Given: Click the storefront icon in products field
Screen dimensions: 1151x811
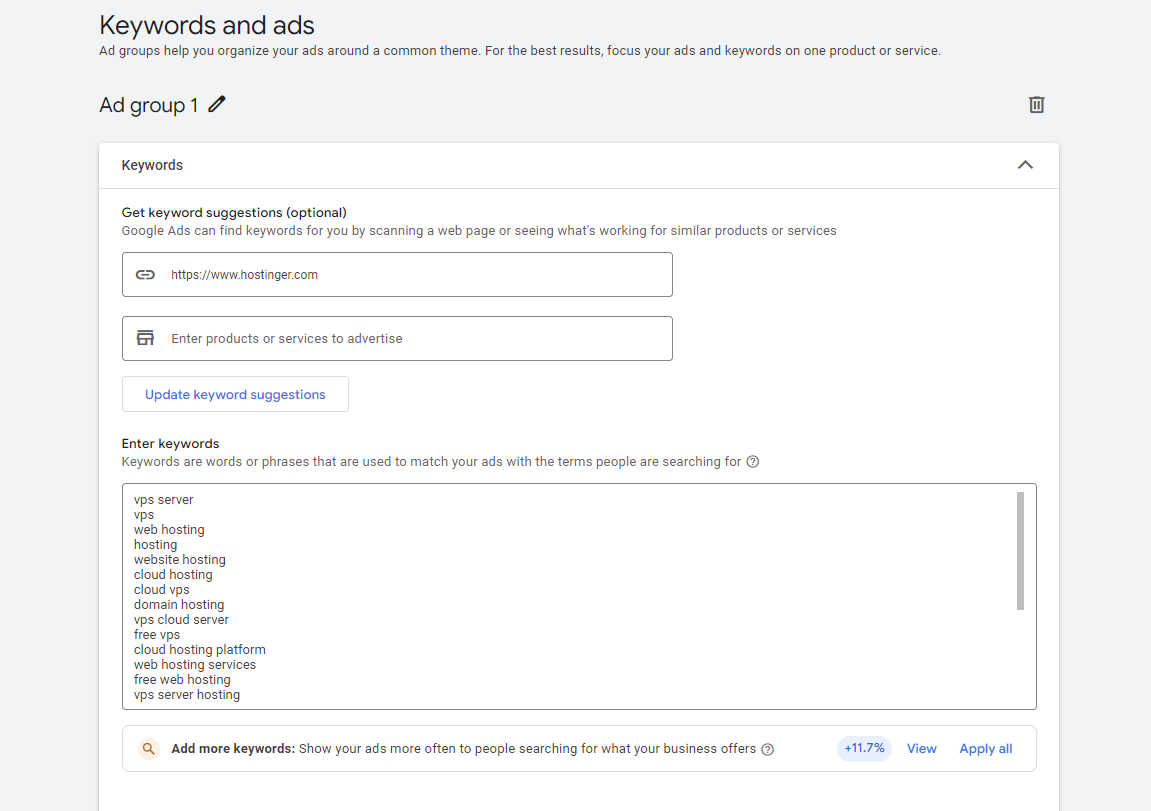Looking at the screenshot, I should 146,338.
